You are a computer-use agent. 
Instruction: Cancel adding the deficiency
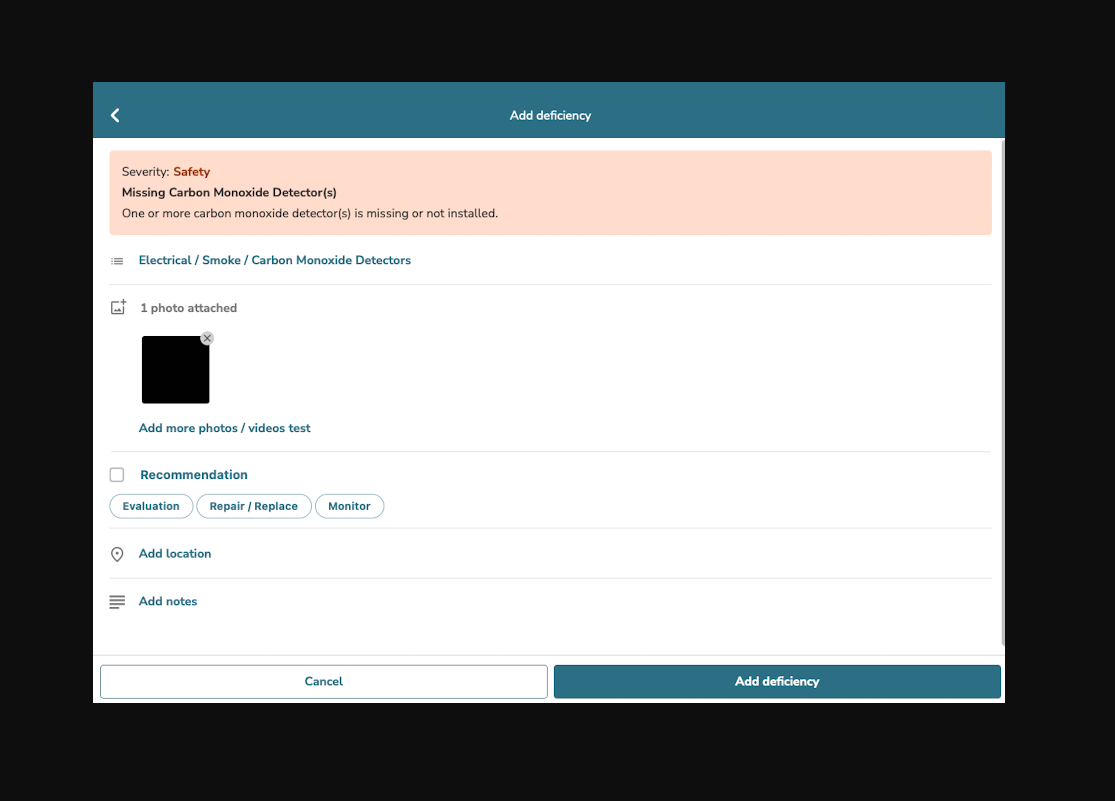324,681
